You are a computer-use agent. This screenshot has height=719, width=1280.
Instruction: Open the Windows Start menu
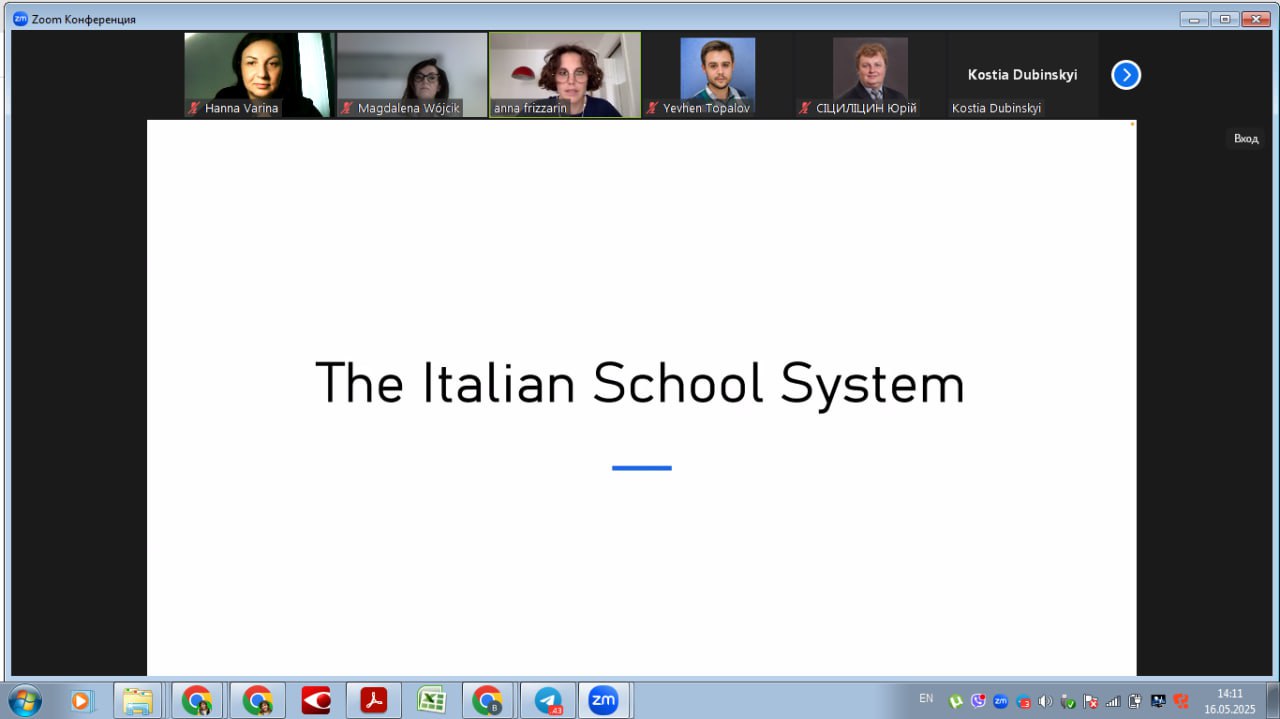point(23,700)
